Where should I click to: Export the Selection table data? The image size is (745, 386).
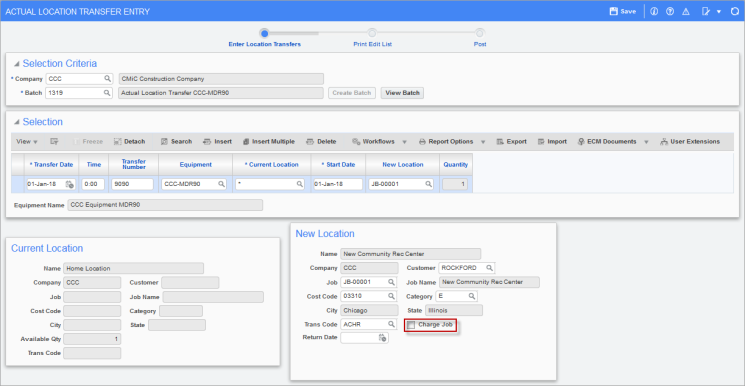[512, 141]
